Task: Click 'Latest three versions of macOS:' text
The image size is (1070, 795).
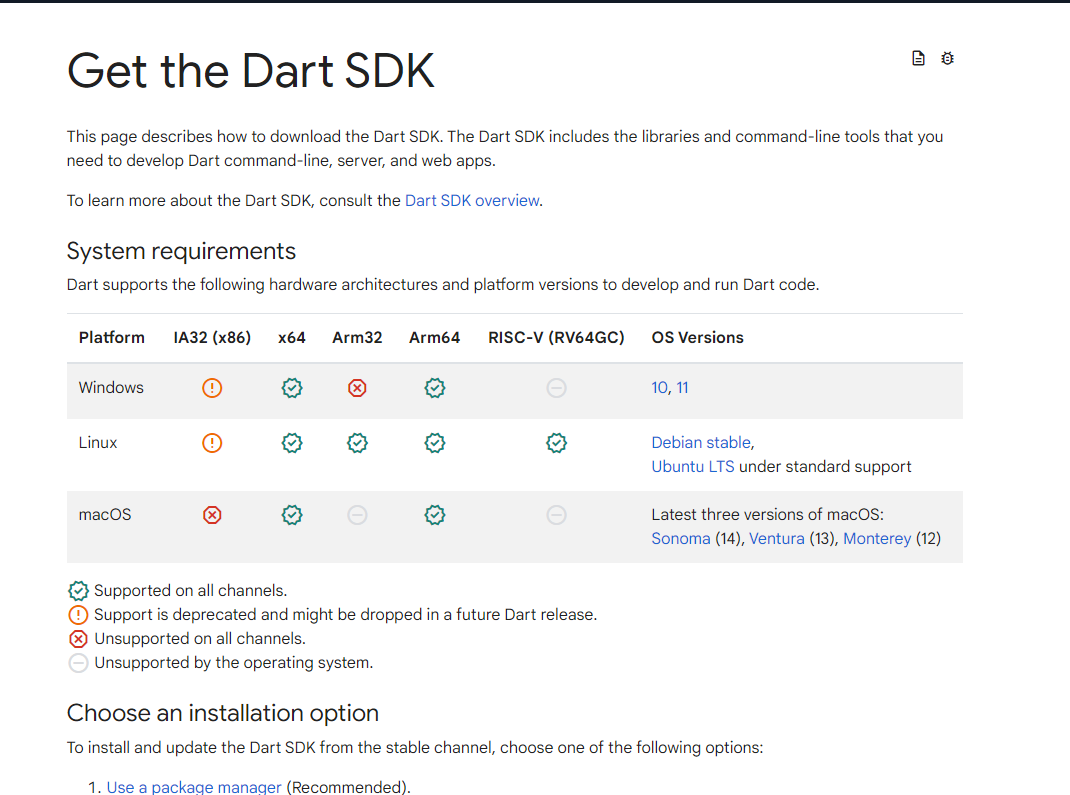Action: (x=768, y=515)
